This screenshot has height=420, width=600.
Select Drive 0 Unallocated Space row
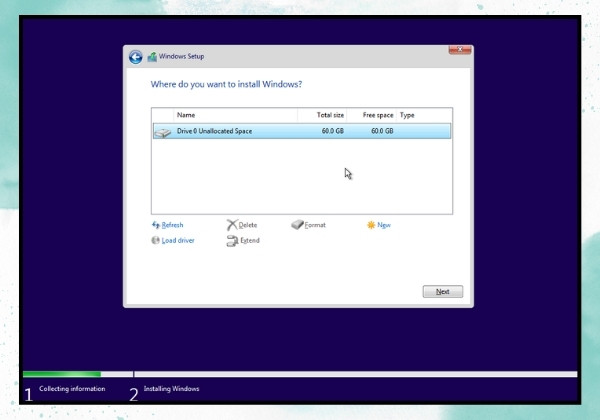(302, 131)
